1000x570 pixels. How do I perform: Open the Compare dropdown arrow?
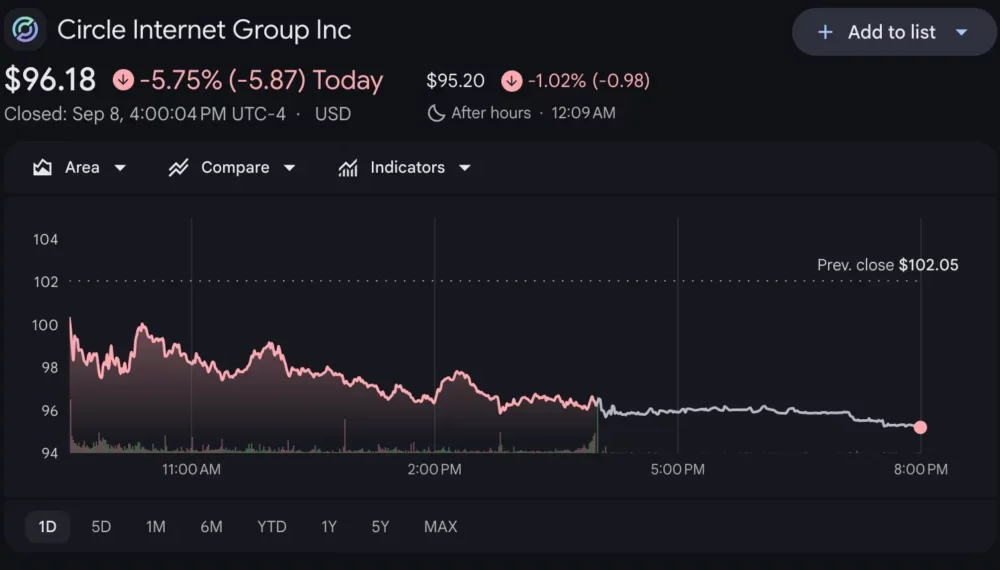(290, 168)
